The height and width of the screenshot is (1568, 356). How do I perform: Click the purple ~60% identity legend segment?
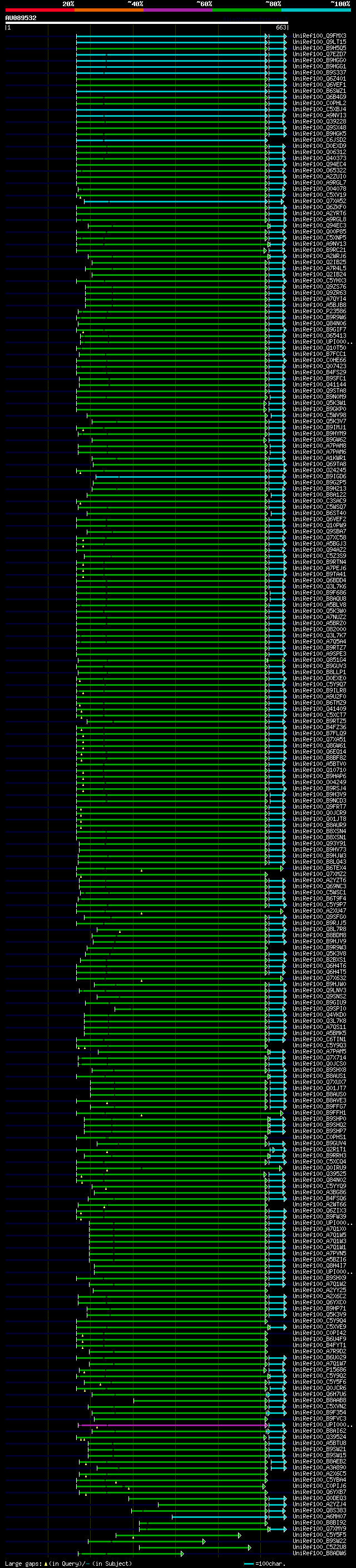click(177, 11)
